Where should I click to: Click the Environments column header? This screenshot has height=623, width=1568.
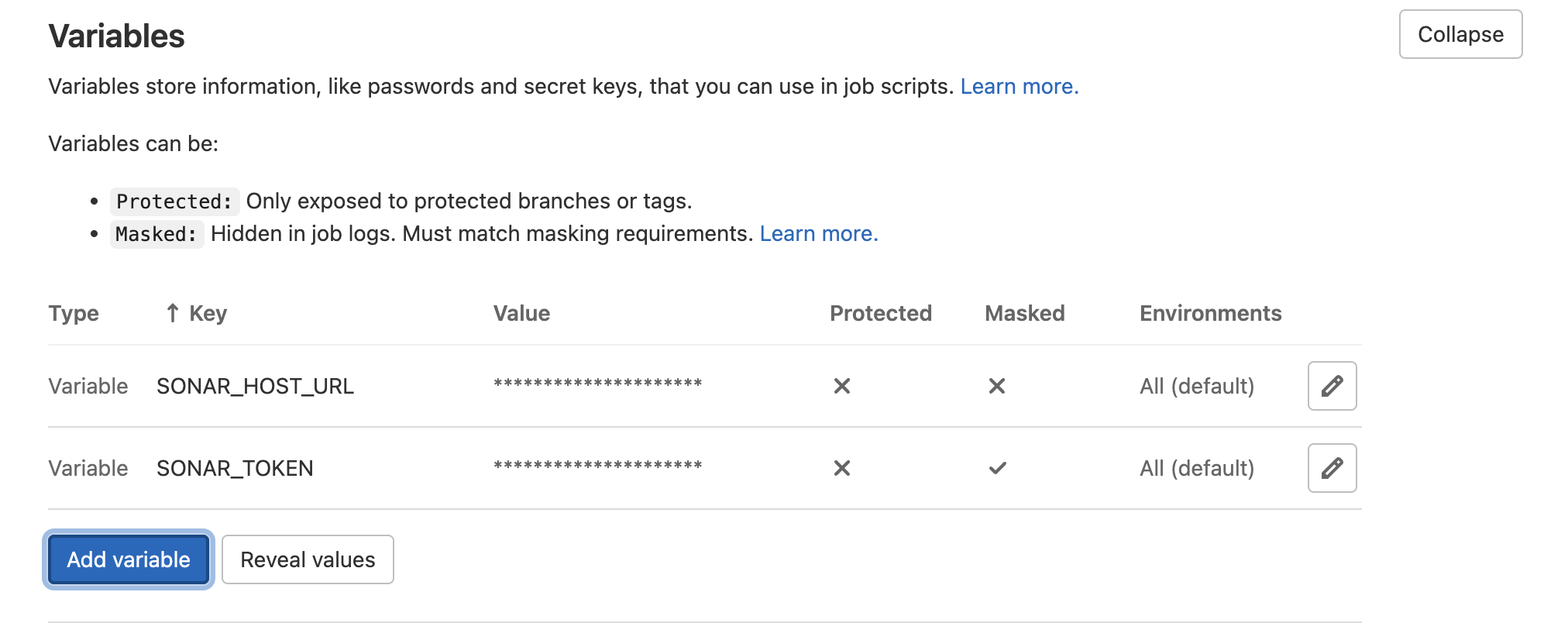(x=1210, y=313)
